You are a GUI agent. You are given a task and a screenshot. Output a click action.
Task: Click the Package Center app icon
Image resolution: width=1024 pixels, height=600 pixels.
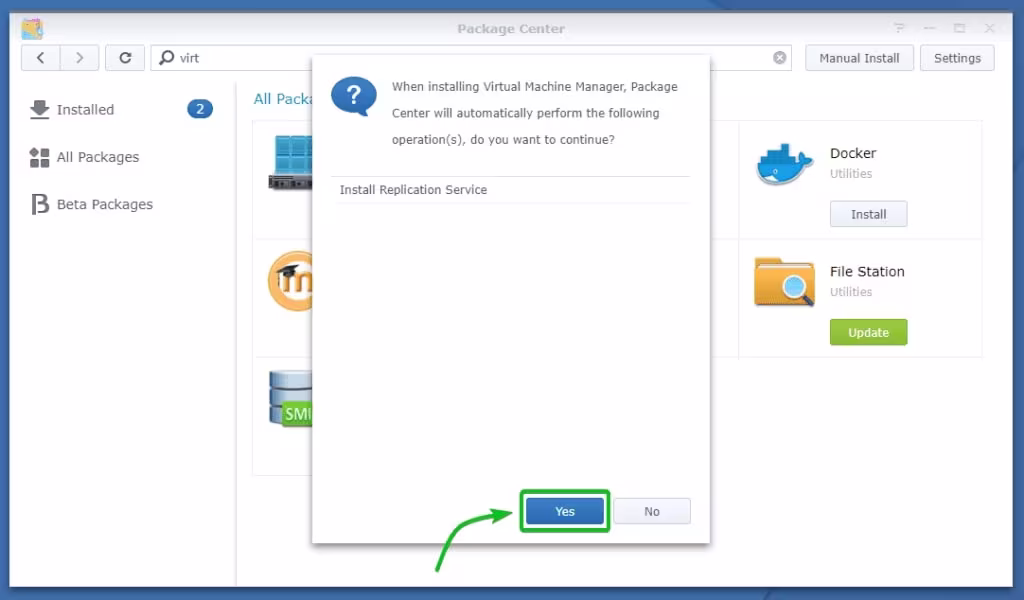pos(32,29)
